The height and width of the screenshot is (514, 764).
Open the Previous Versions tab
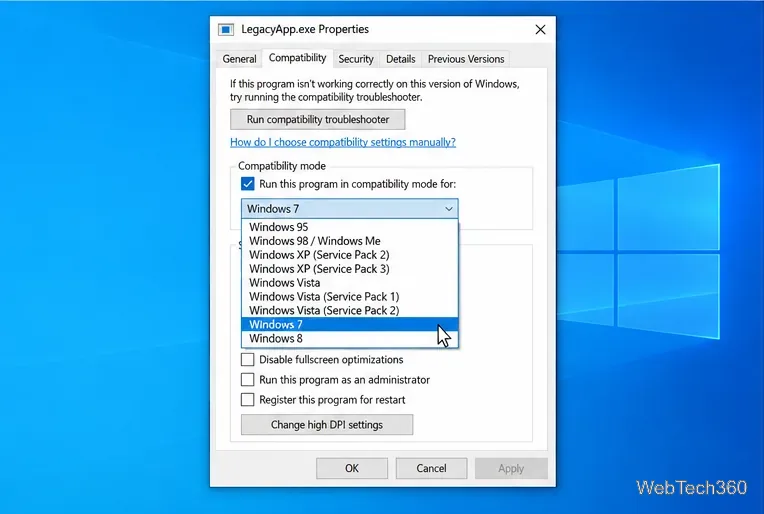click(466, 59)
